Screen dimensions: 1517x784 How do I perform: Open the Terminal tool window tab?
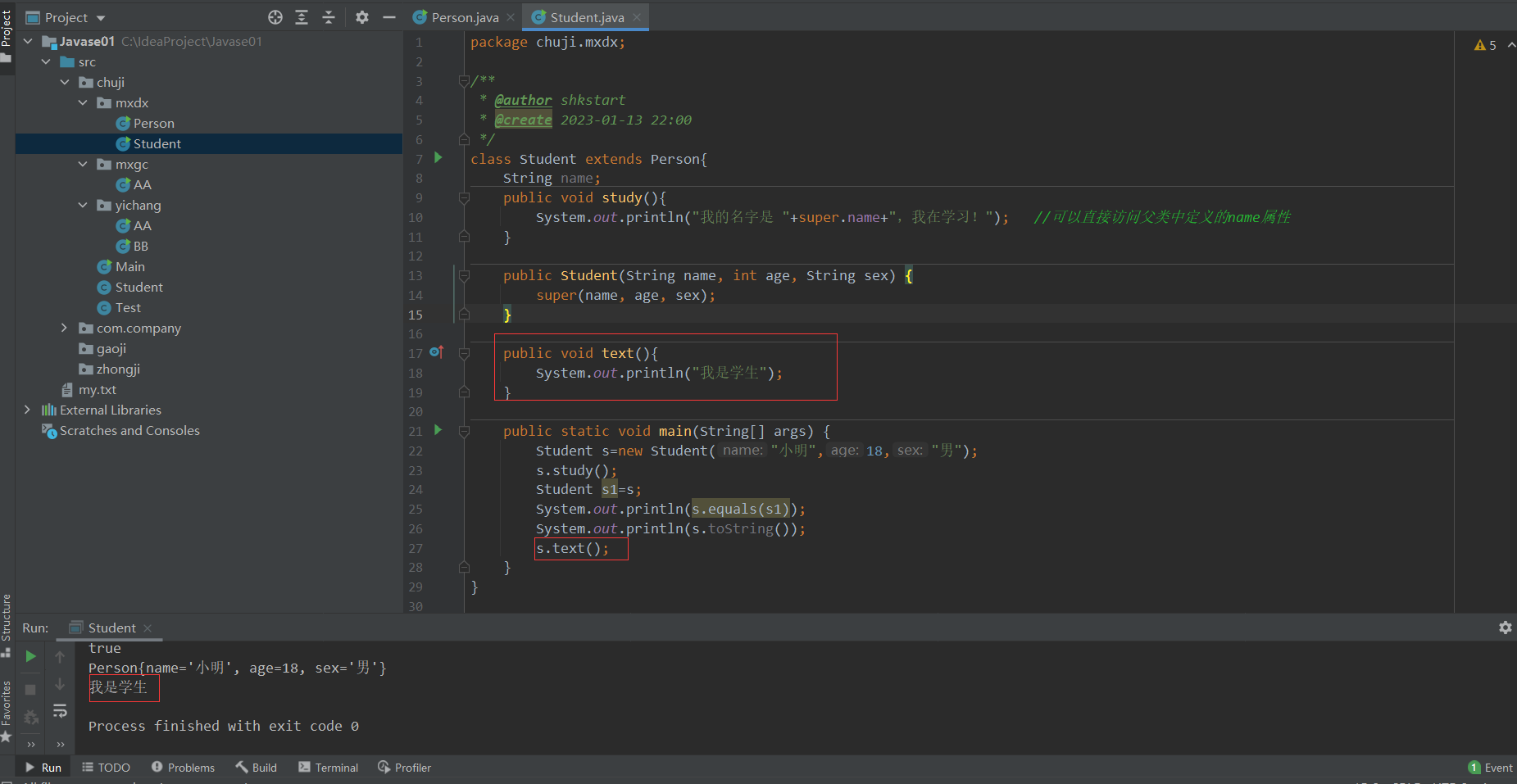[329, 768]
